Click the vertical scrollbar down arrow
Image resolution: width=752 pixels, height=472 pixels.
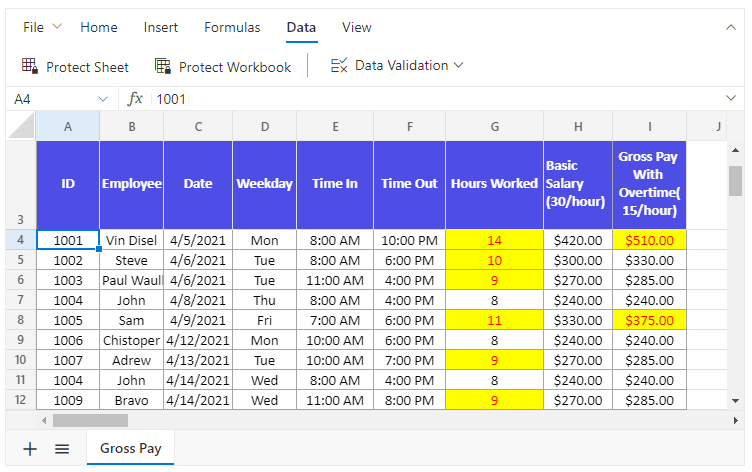point(736,400)
